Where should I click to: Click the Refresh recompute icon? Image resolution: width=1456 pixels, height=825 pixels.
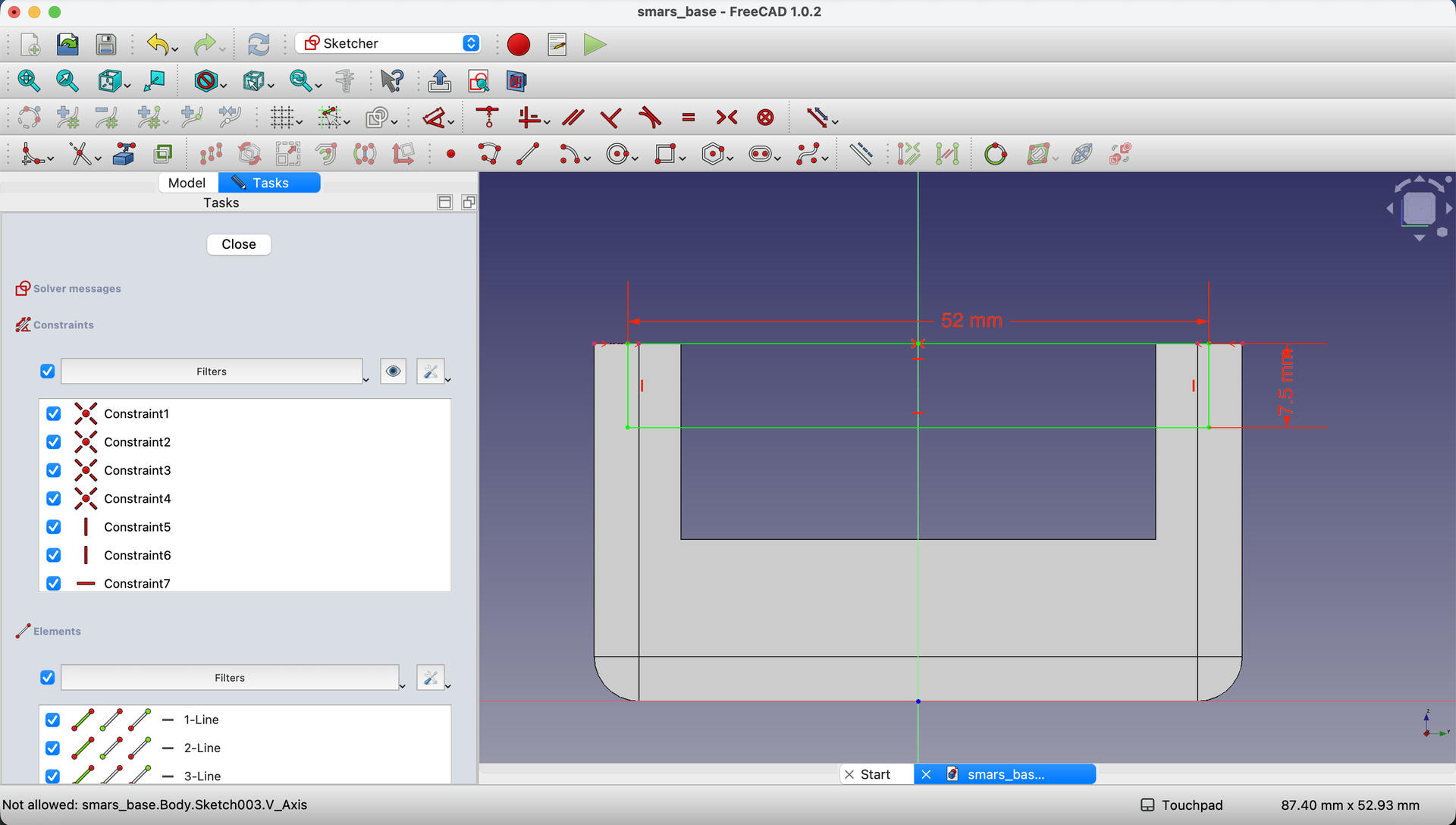[x=259, y=44]
